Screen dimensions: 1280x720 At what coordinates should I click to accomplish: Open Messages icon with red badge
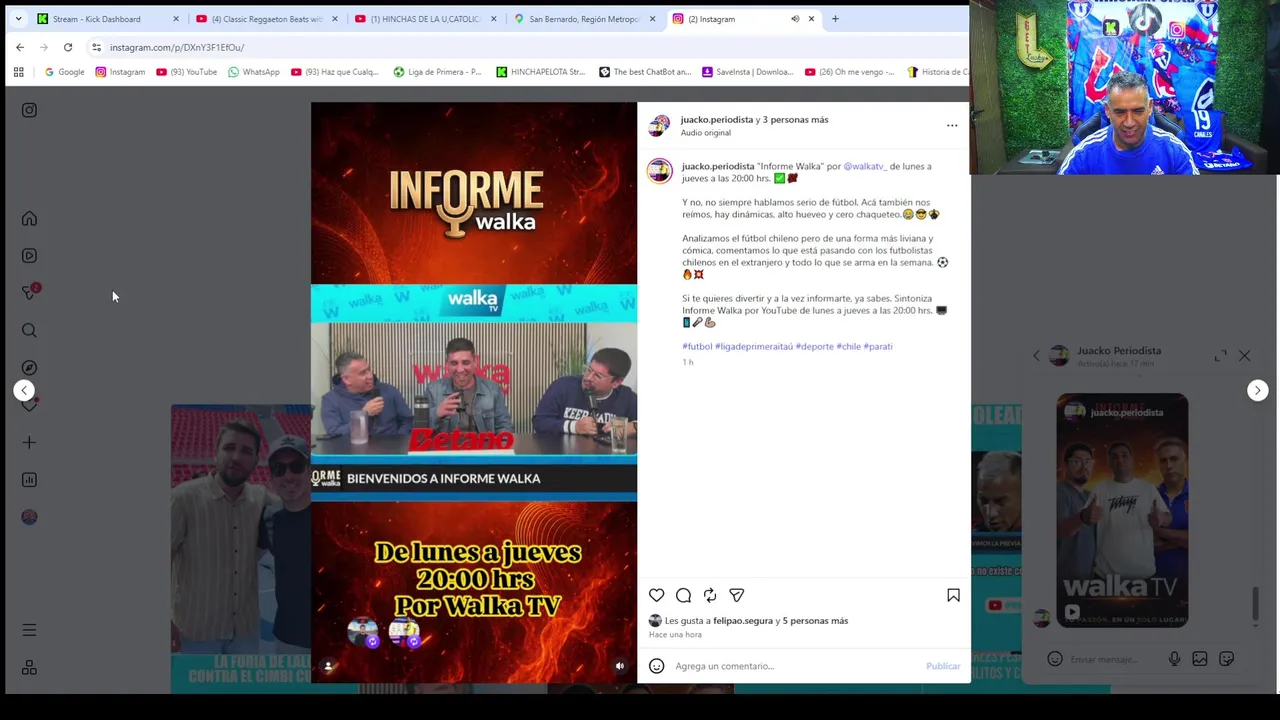[30, 292]
